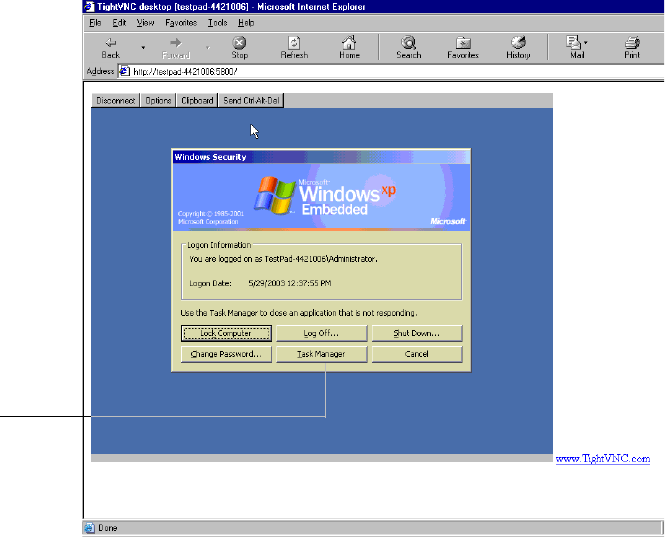
Task: Click the status bar IE icon
Action: [x=89, y=528]
